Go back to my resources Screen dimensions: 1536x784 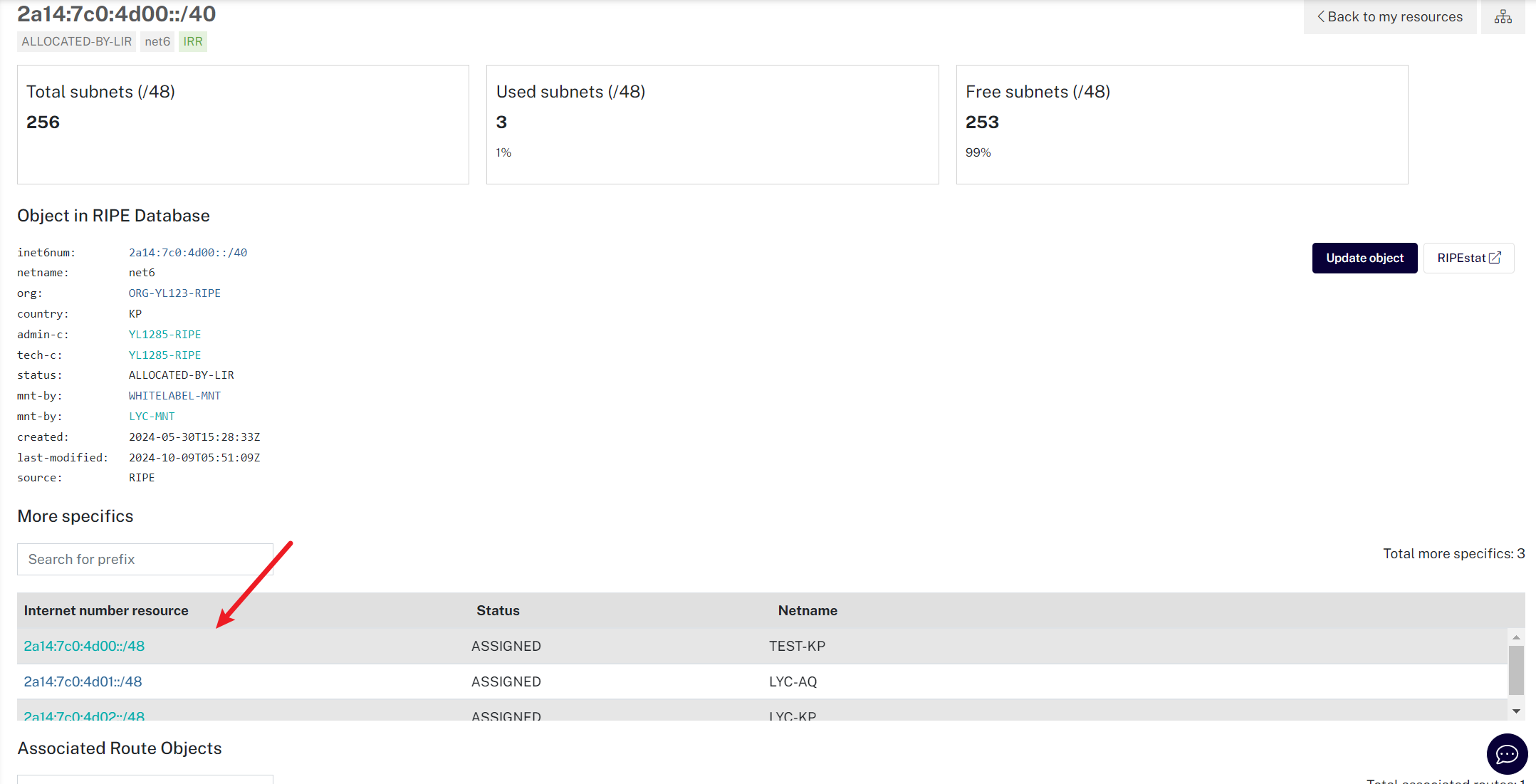(x=1389, y=17)
